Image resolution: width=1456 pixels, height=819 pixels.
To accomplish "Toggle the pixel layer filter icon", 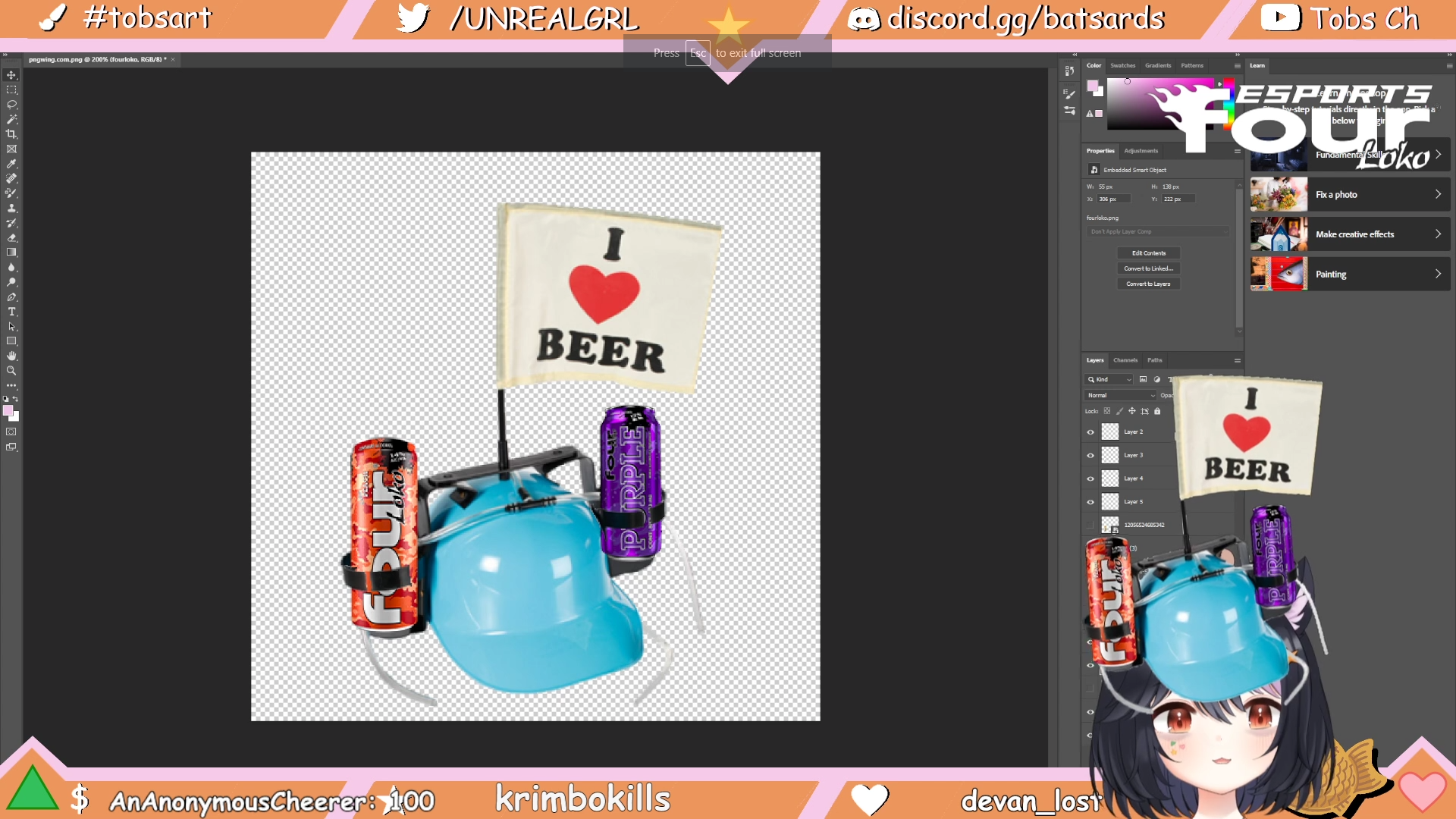I will pyautogui.click(x=1143, y=379).
